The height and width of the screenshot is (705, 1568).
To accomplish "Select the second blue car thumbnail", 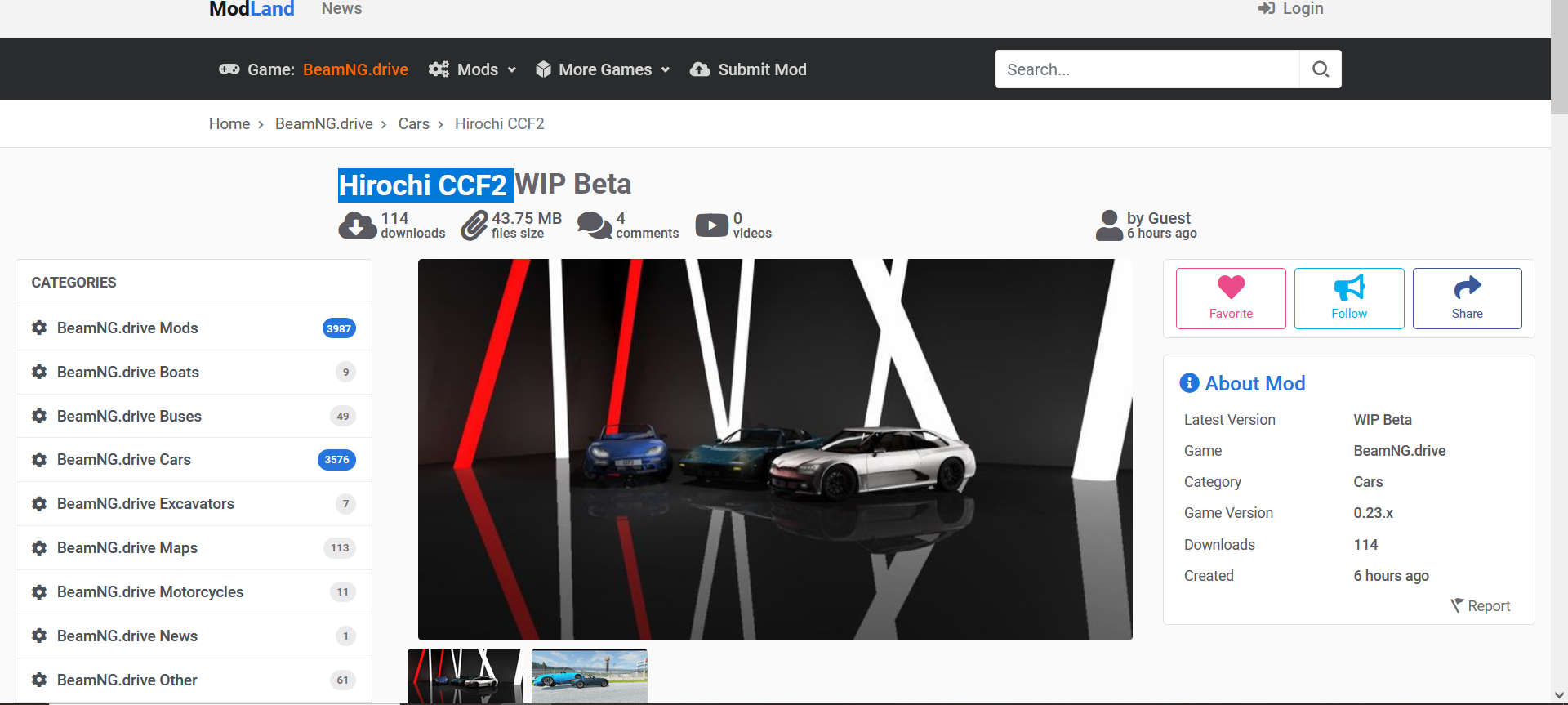I will point(590,676).
